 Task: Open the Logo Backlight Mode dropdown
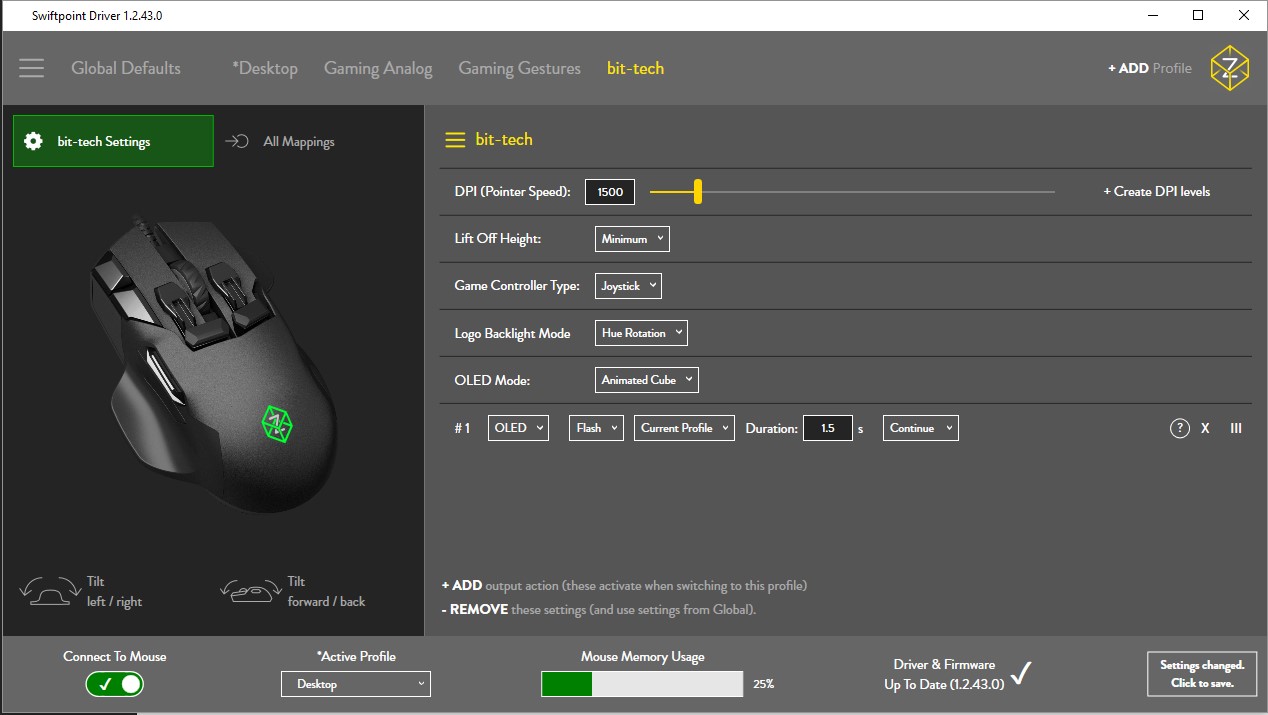coord(641,333)
